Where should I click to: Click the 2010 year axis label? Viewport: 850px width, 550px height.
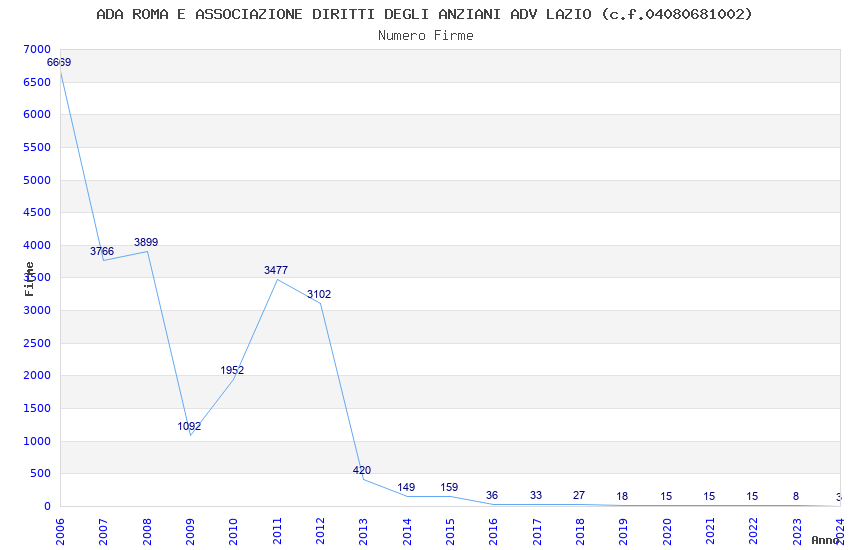pyautogui.click(x=233, y=532)
